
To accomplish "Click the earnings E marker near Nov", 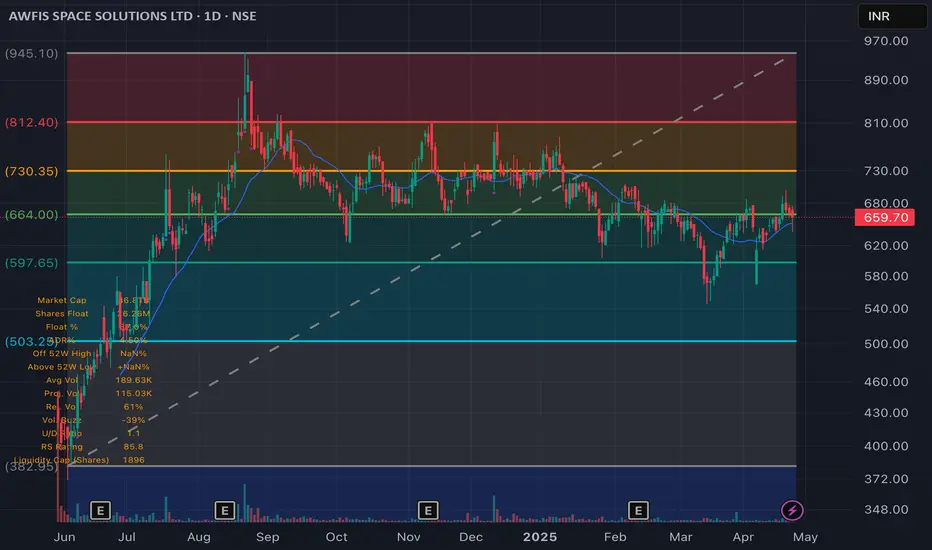I will point(428,510).
